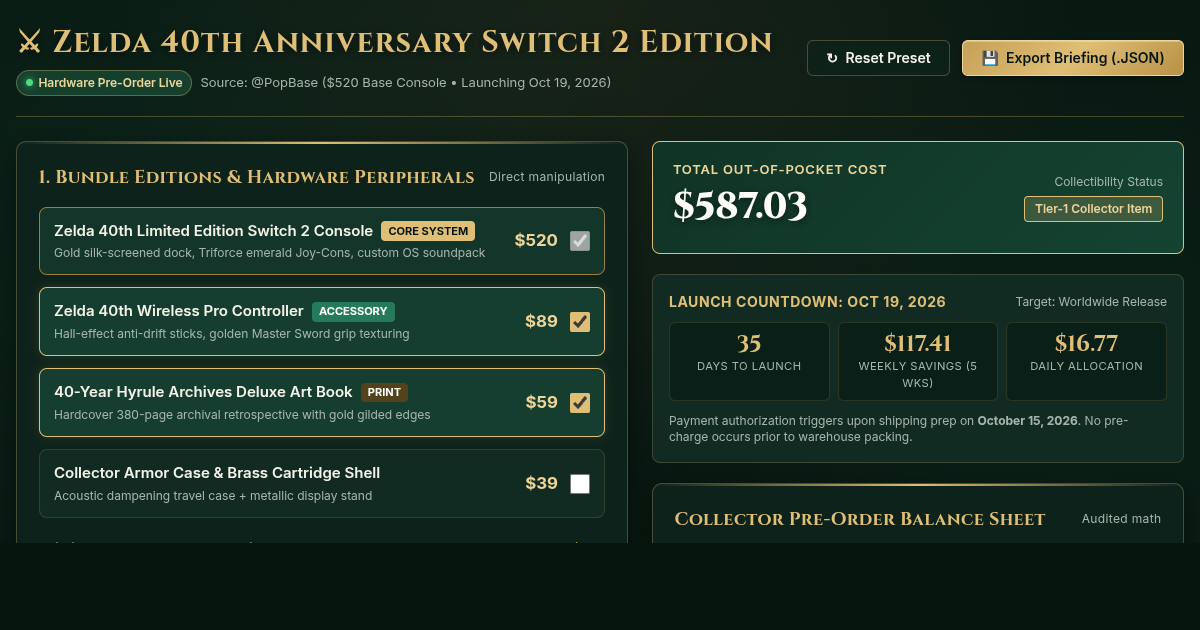The width and height of the screenshot is (1200, 630).
Task: Click the Total Out-of-Pocket Cost label
Action: click(780, 170)
